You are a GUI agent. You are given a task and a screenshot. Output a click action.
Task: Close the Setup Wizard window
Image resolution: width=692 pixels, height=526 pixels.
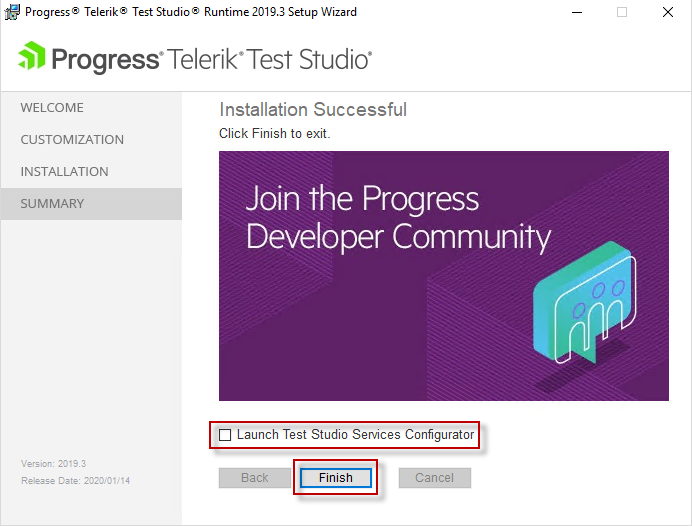click(668, 12)
